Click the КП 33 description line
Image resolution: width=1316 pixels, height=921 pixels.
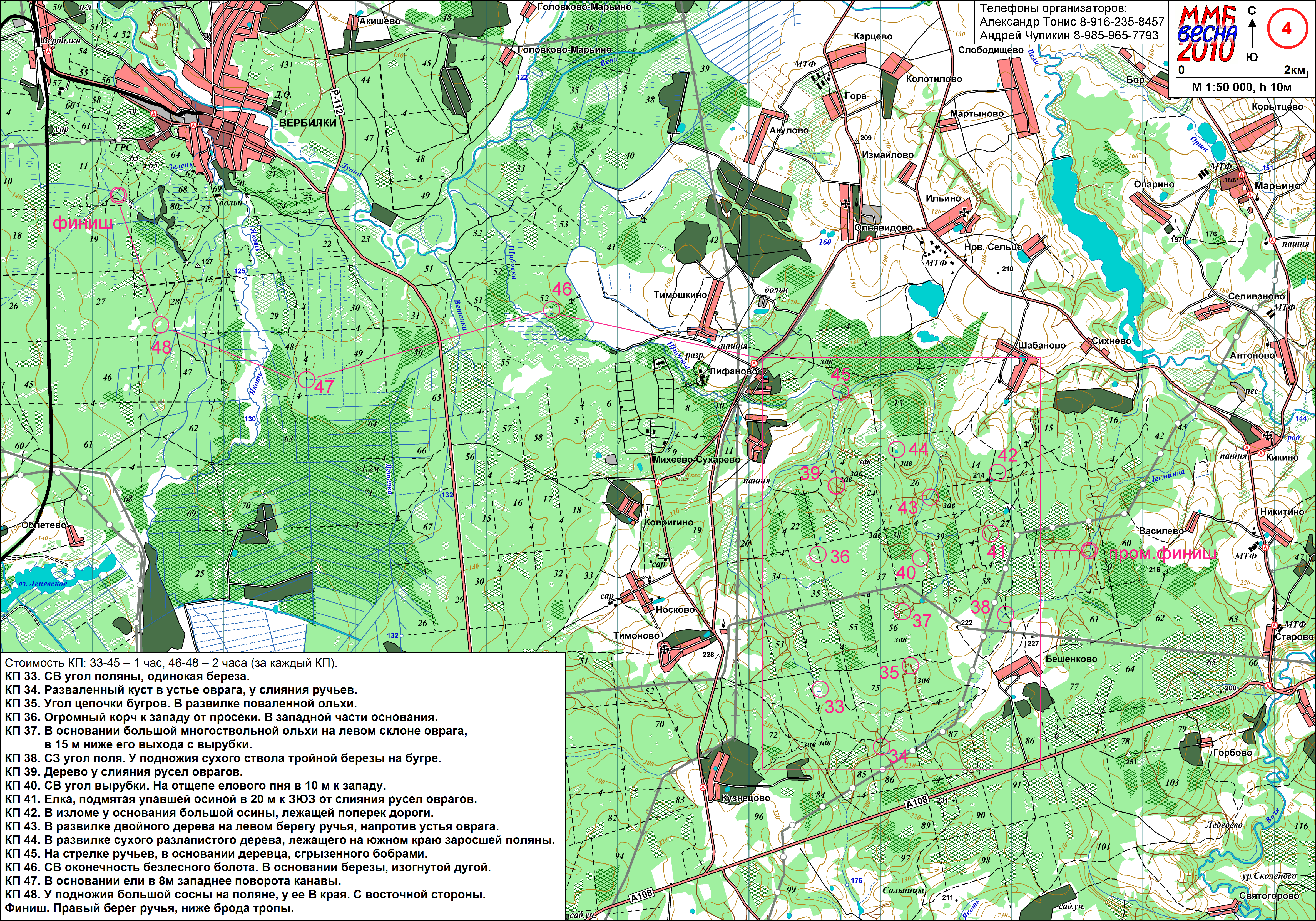(x=127, y=677)
